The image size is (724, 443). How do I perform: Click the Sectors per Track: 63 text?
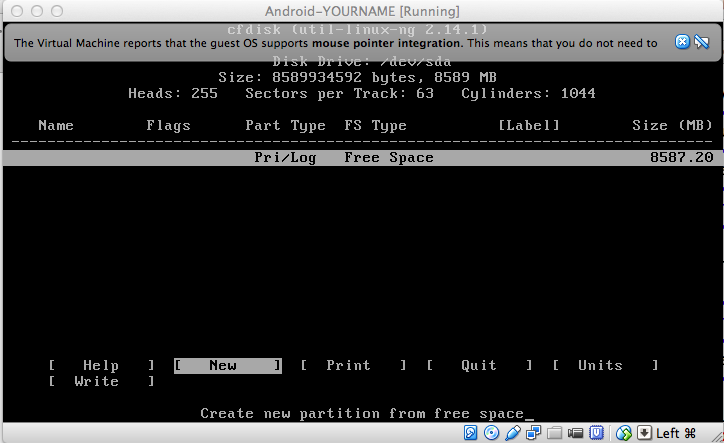[339, 94]
